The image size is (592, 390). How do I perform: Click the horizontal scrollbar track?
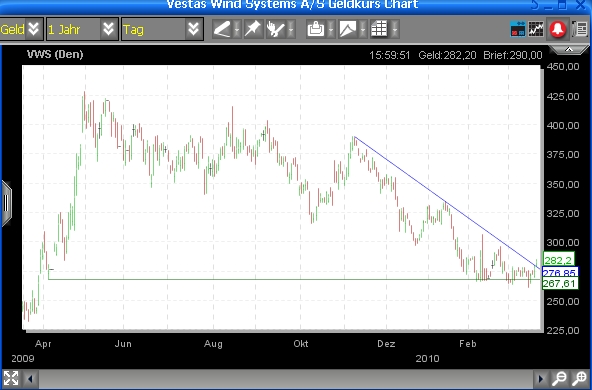(286, 378)
